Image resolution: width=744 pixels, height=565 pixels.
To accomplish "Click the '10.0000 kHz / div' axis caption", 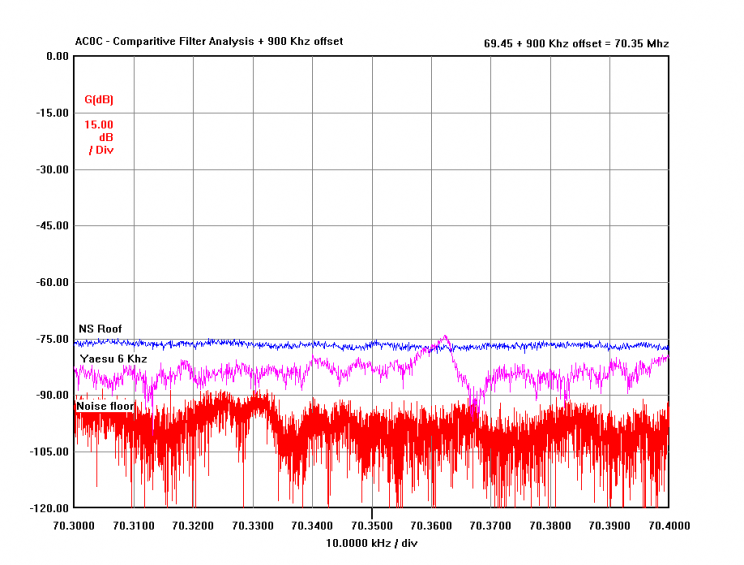I will tap(372, 542).
